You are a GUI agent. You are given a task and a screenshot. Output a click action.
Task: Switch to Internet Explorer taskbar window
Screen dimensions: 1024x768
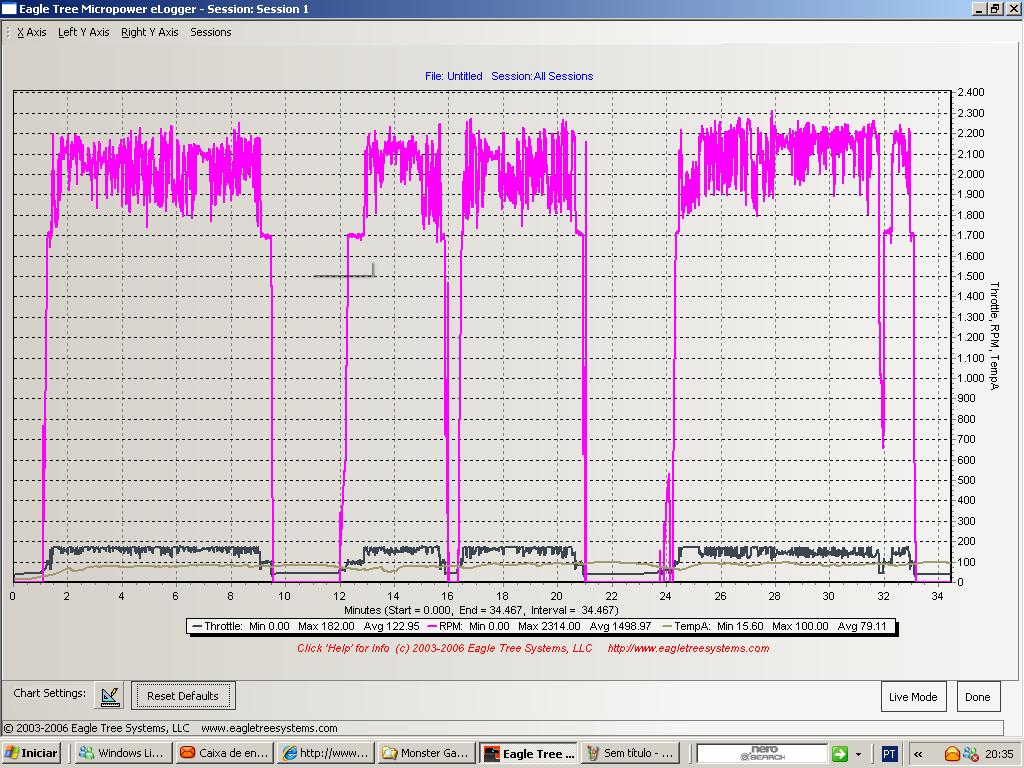[x=324, y=753]
